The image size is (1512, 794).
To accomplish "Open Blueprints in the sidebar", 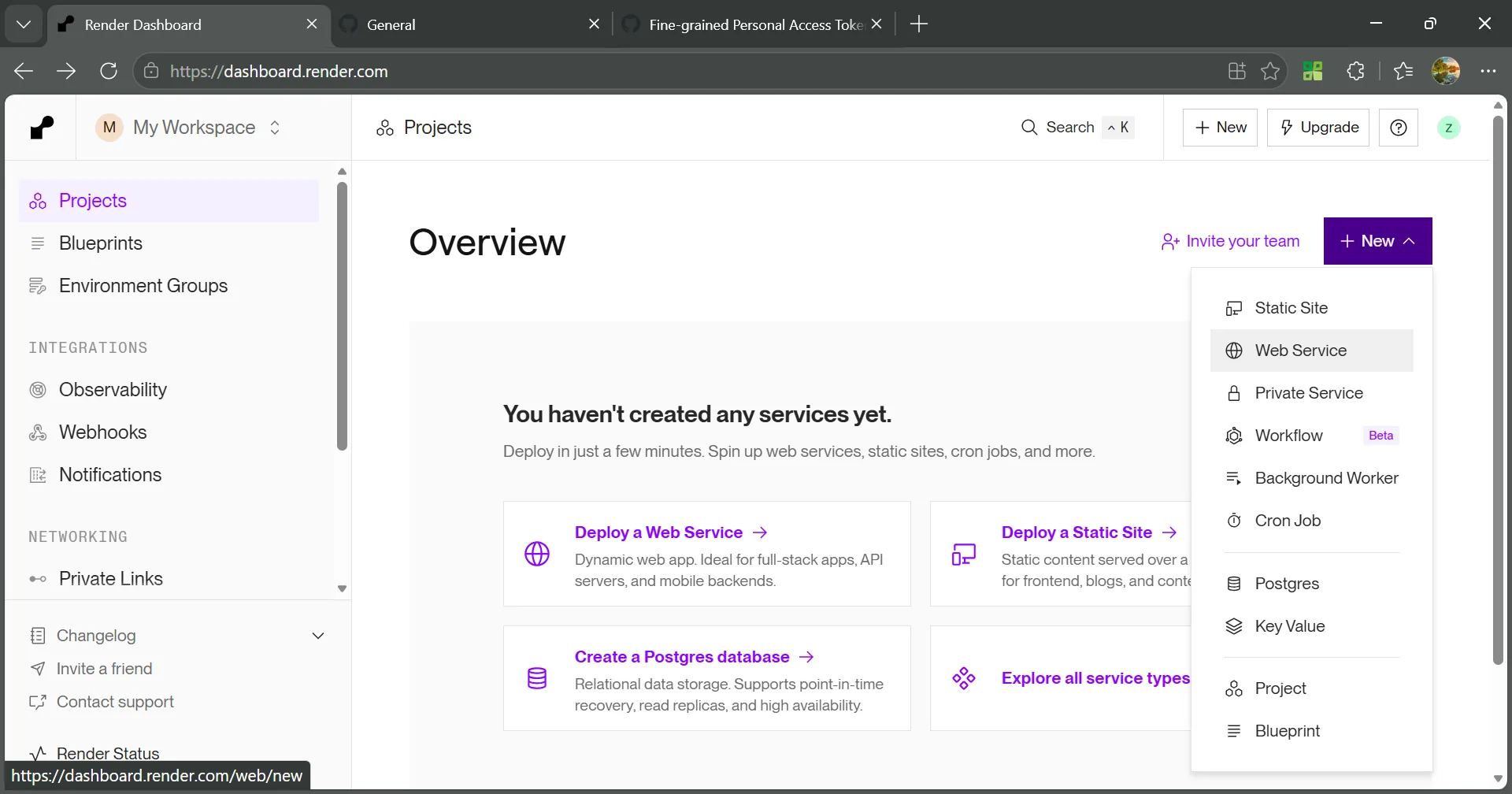I will [x=169, y=243].
